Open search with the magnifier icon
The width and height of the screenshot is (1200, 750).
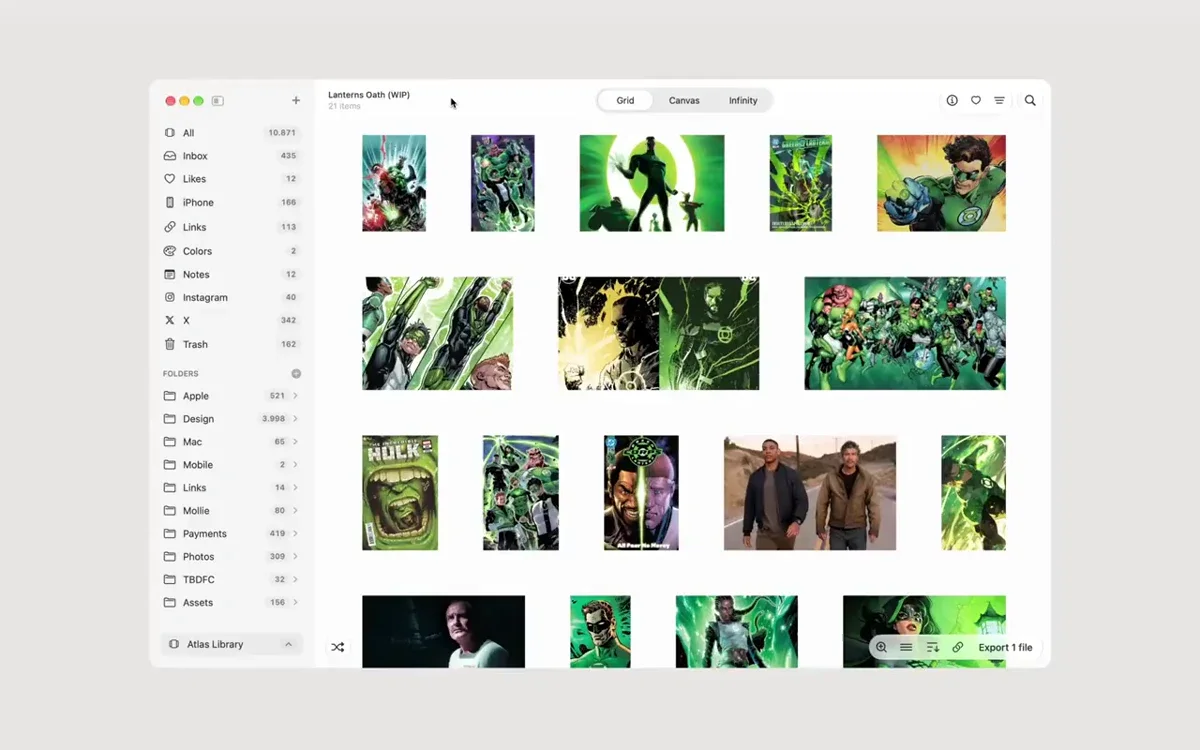click(x=1030, y=101)
